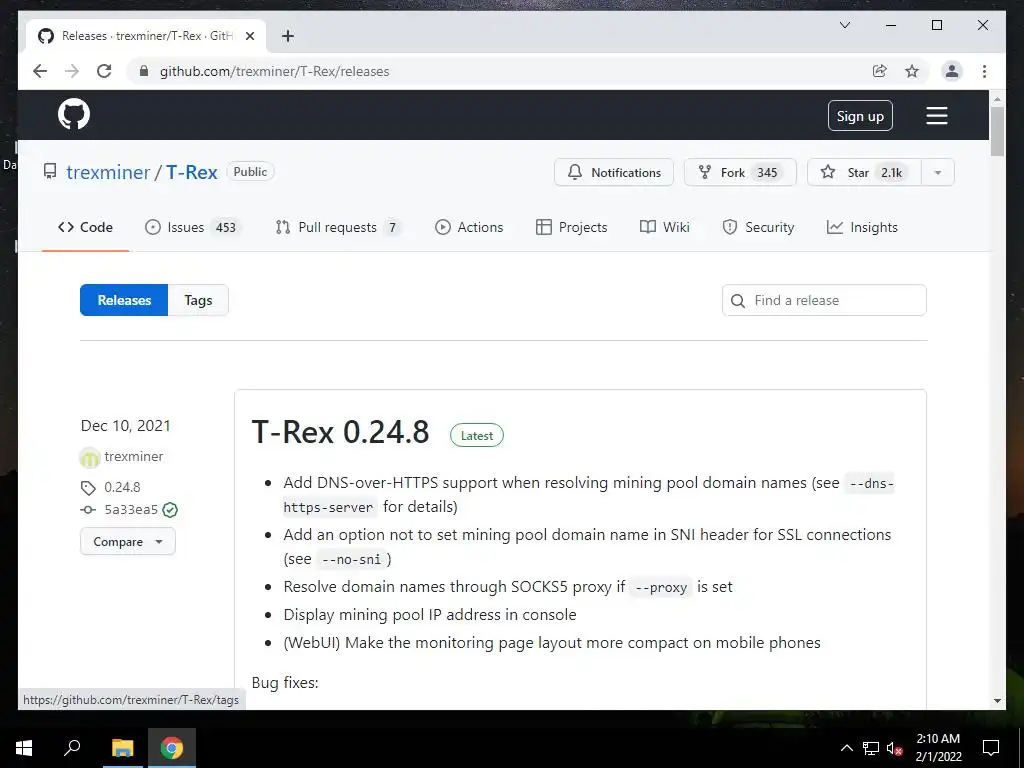Viewport: 1024px width, 768px height.
Task: Open the Security tab
Action: [x=758, y=227]
